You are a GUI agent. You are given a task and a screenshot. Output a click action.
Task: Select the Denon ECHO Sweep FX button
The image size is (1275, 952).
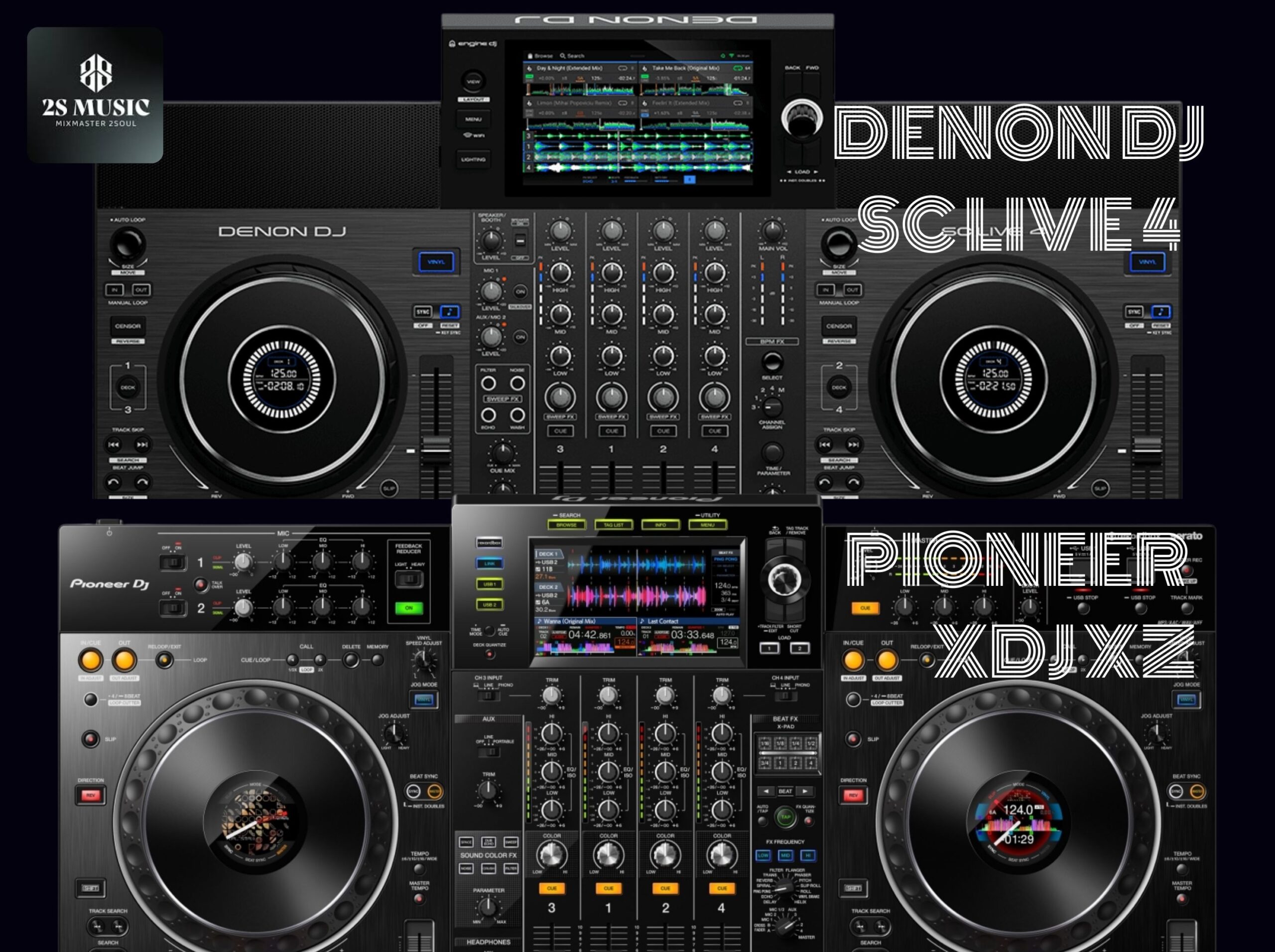pos(488,414)
